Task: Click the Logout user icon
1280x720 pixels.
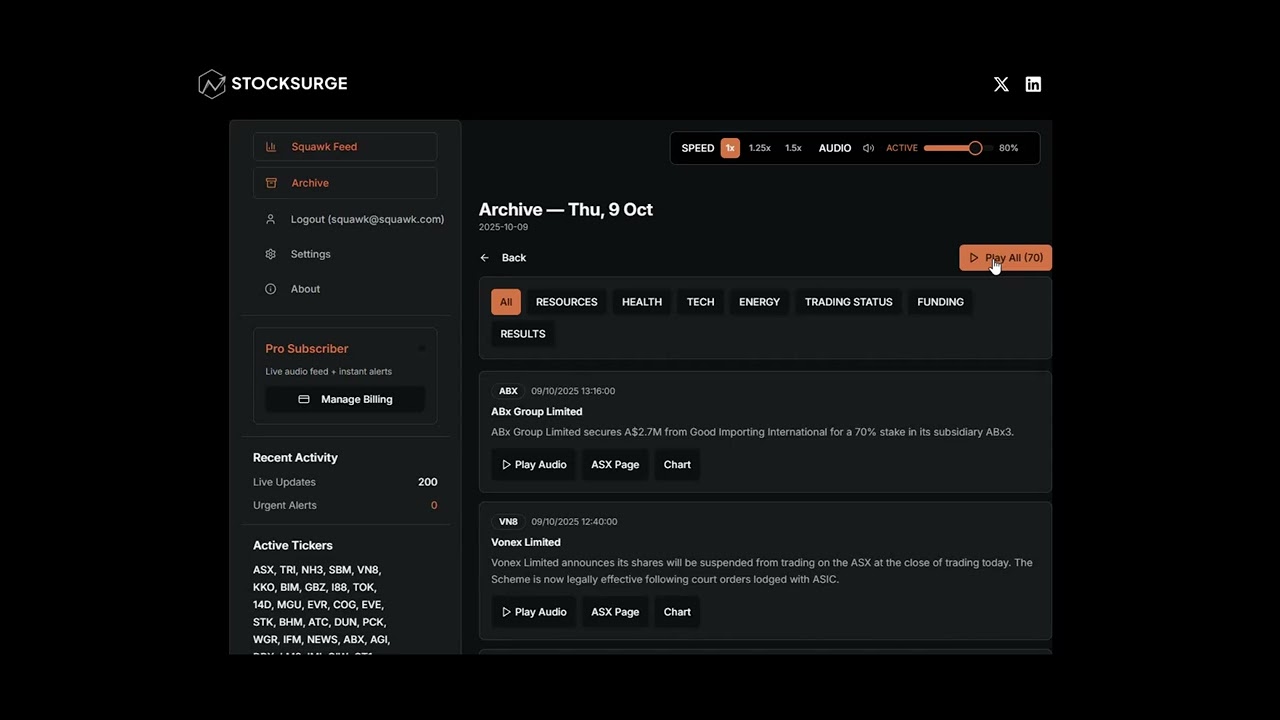Action: point(270,219)
